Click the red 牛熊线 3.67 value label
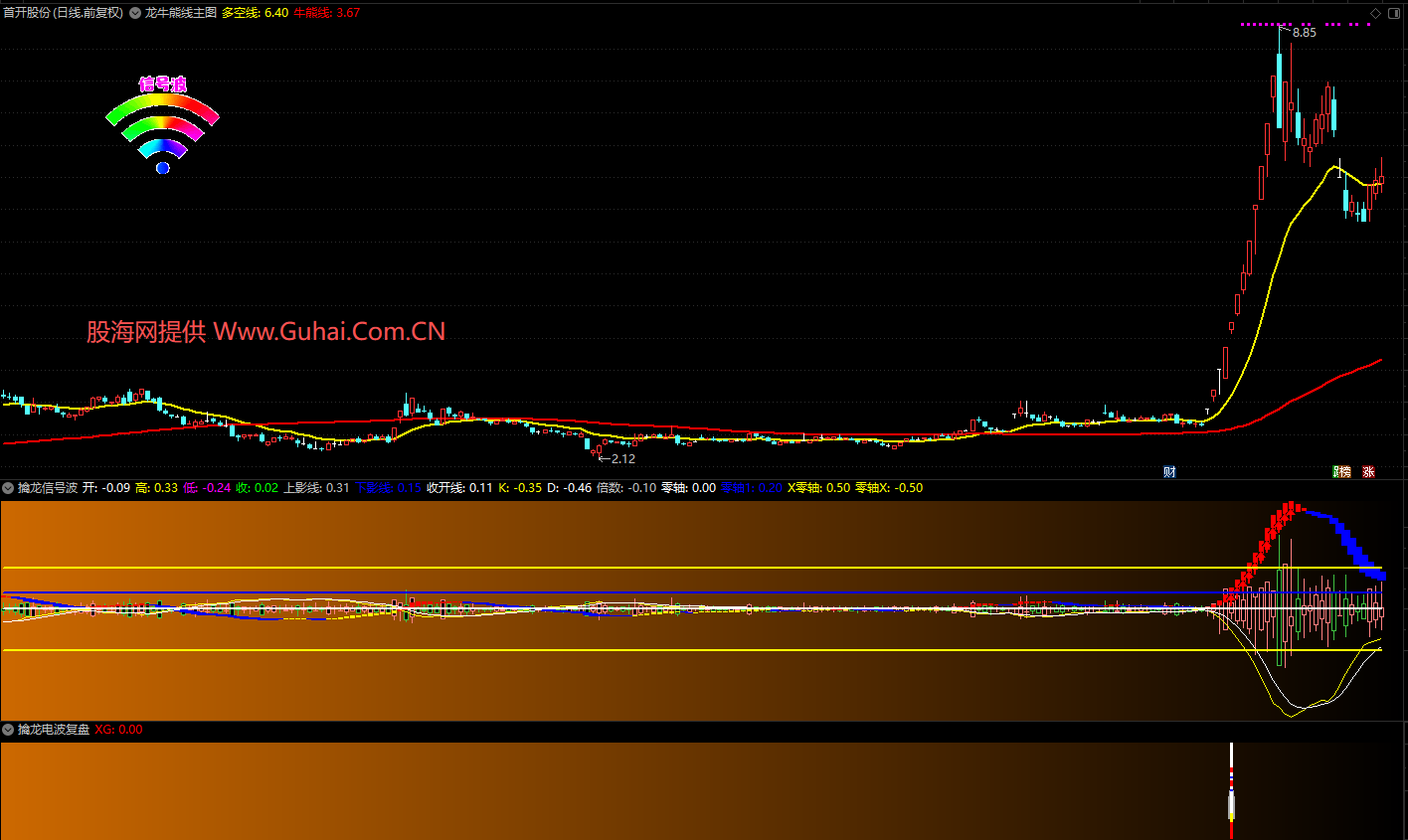 click(x=326, y=13)
